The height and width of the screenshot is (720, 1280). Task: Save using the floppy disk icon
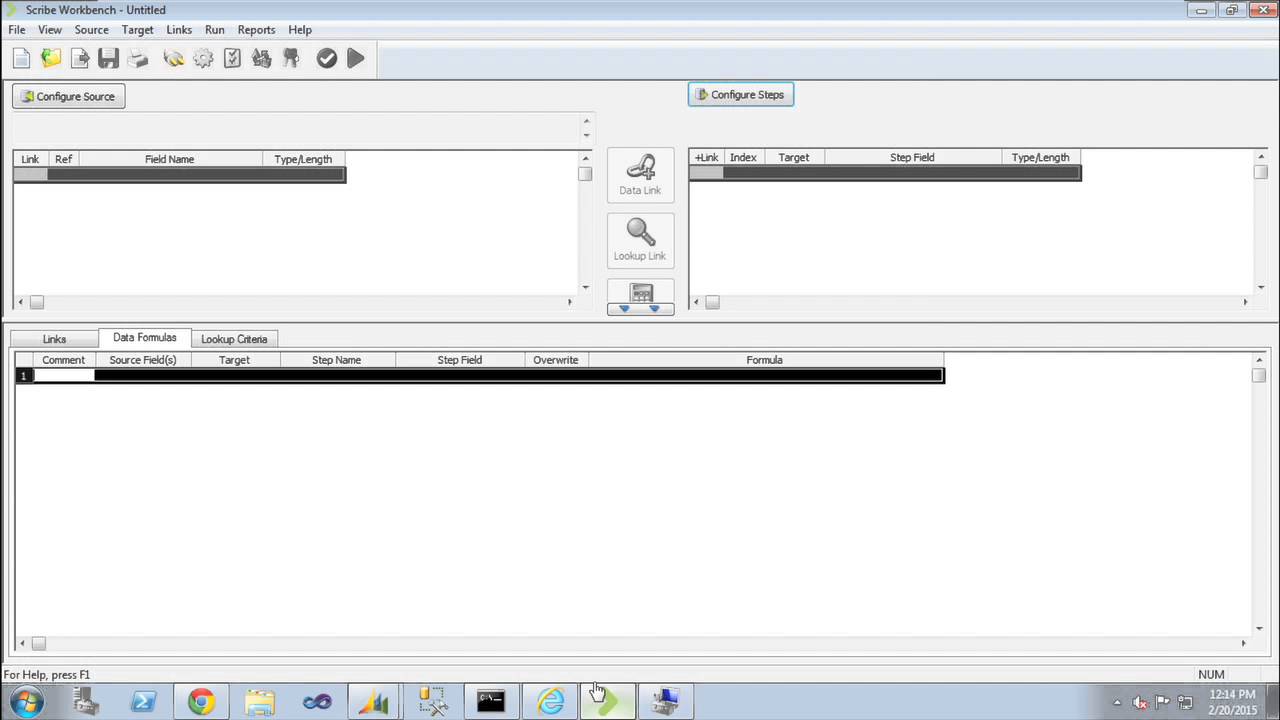[109, 59]
